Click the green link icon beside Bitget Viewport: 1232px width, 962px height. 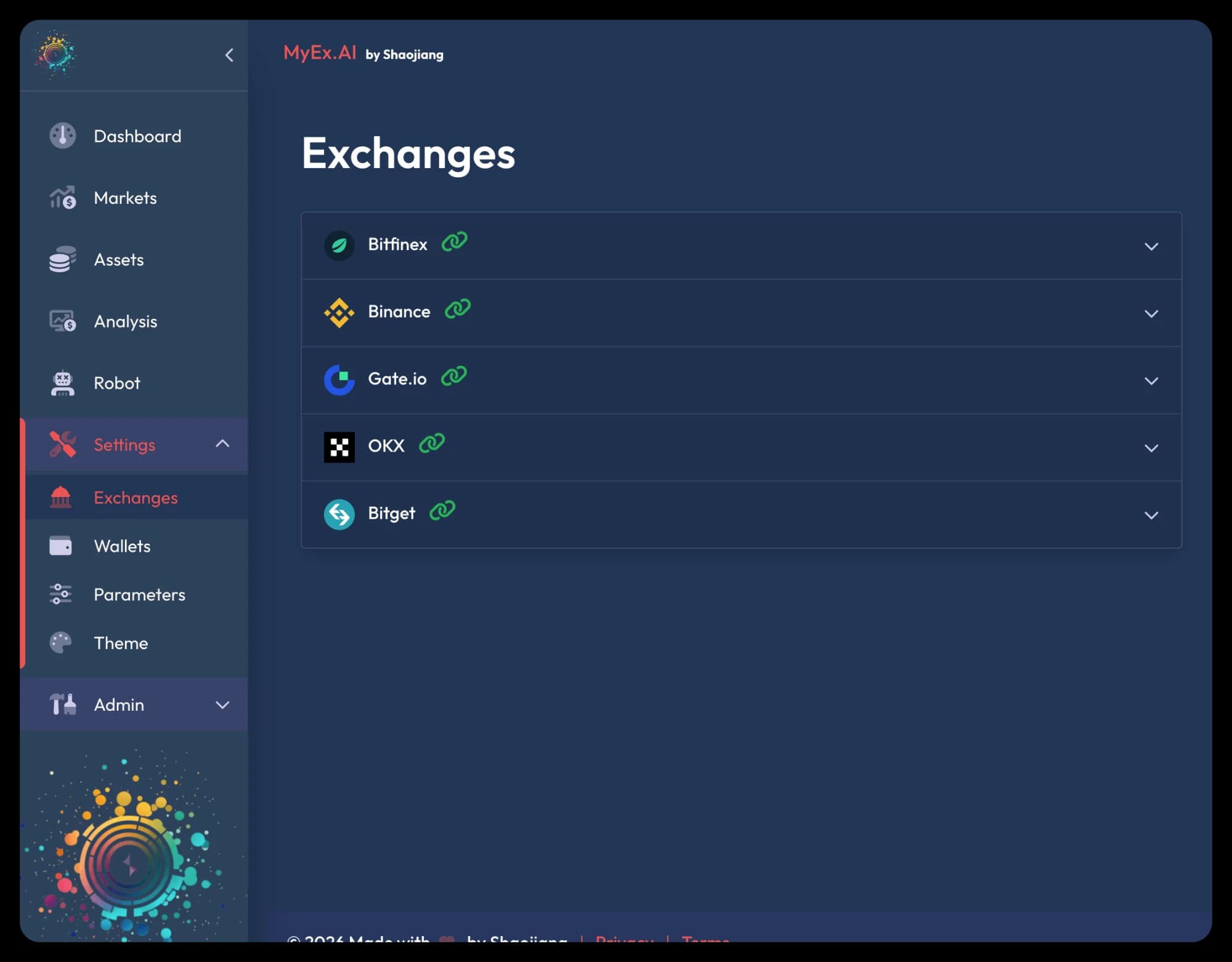point(442,511)
